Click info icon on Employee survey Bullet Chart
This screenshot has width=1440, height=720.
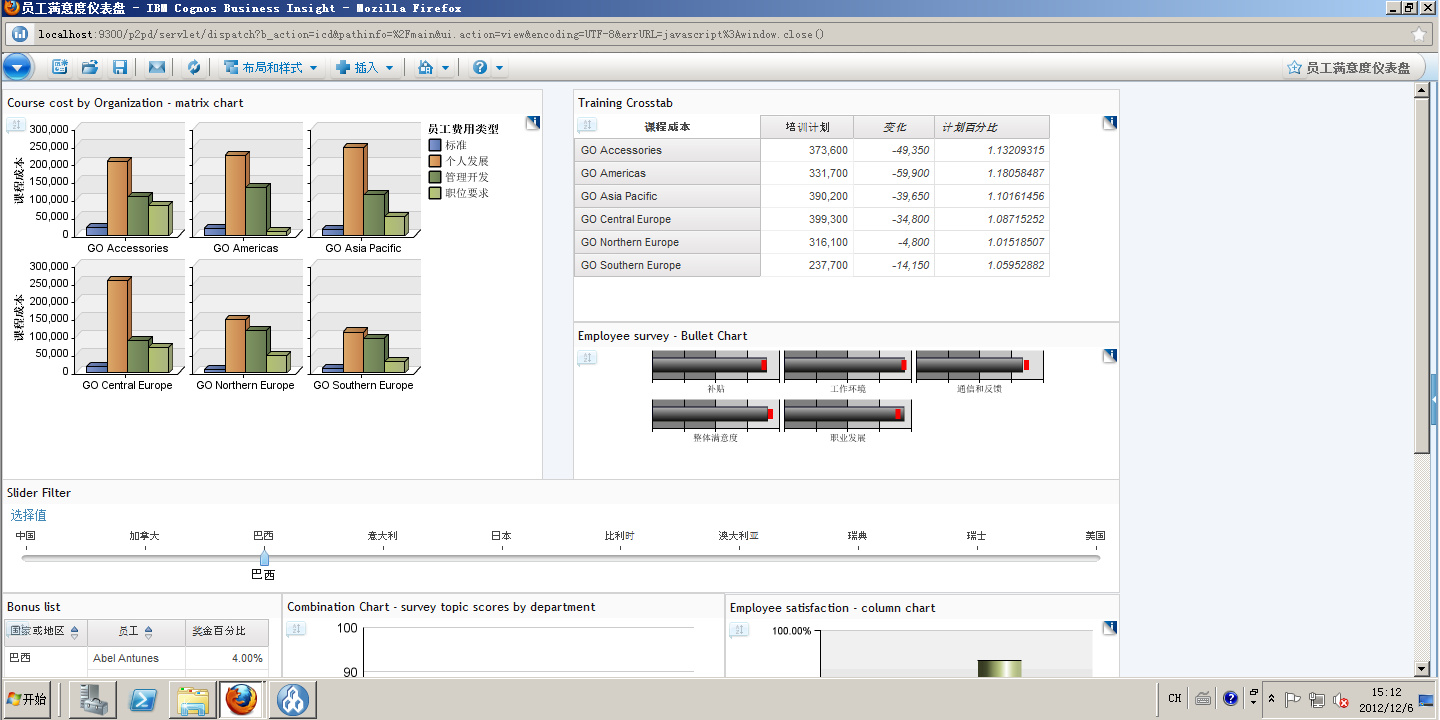pos(1110,356)
